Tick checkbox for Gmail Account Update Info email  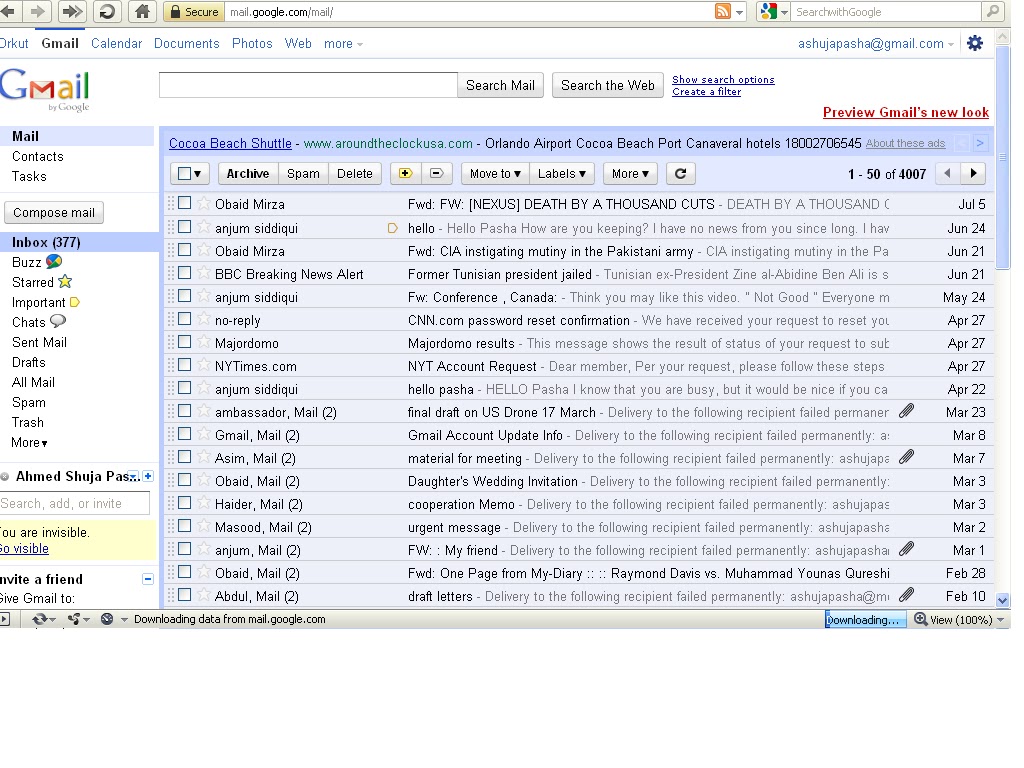185,434
